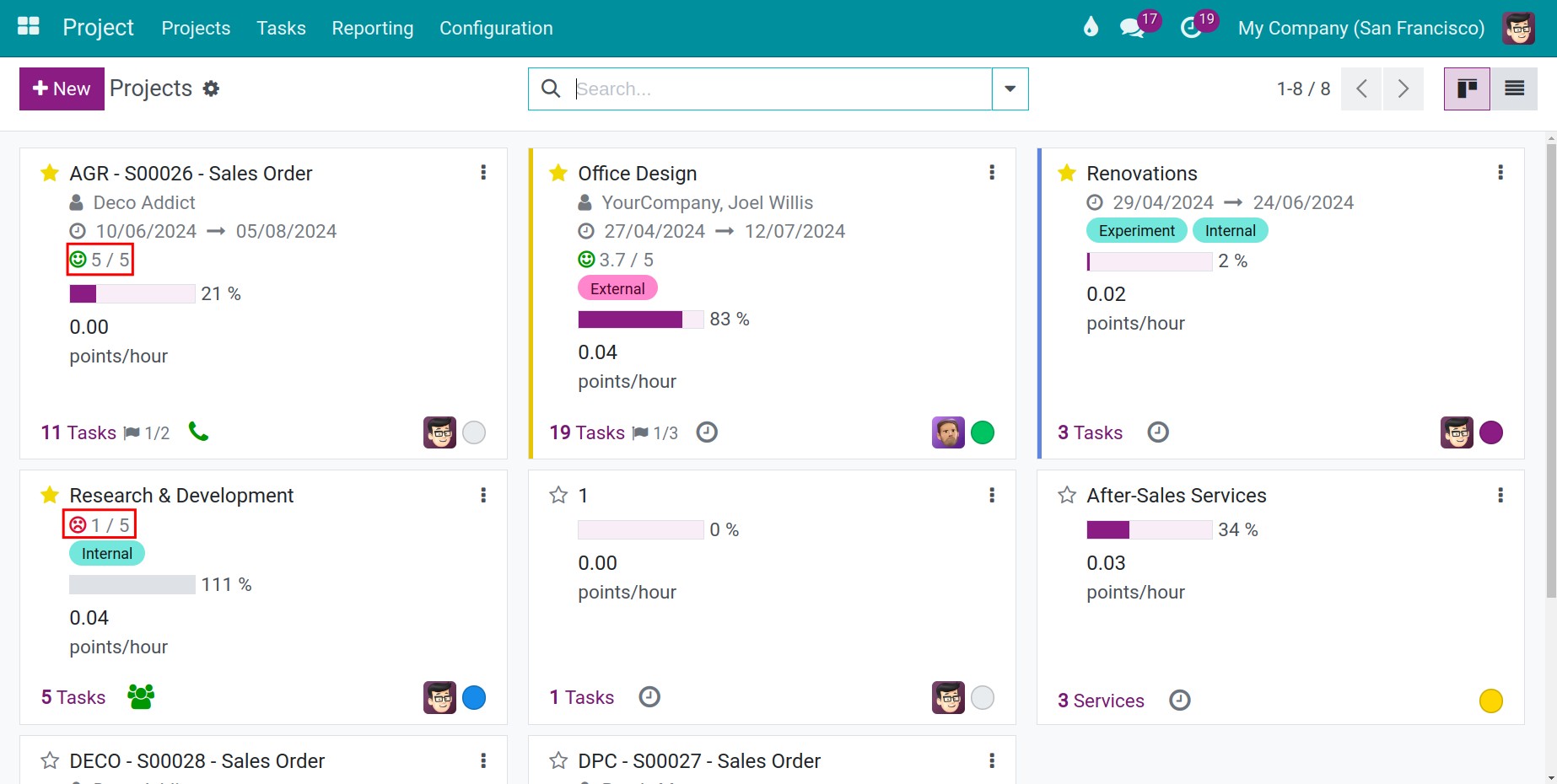
Task: Go to the next page of projects
Action: (x=1403, y=89)
